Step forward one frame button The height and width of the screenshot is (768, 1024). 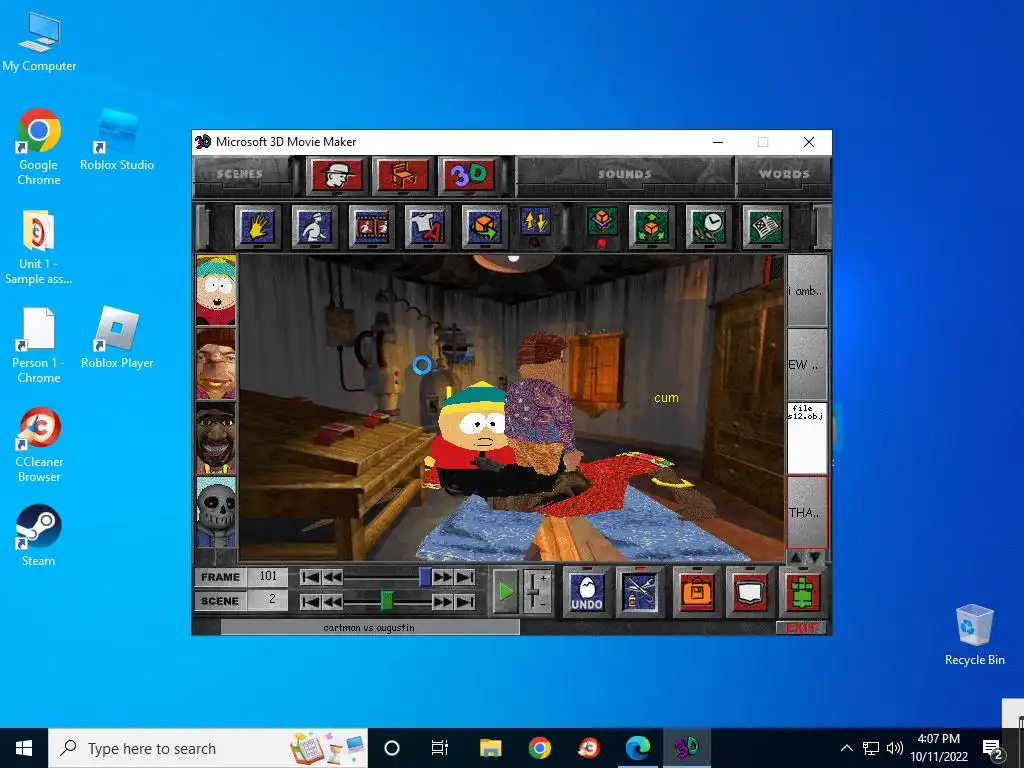443,577
